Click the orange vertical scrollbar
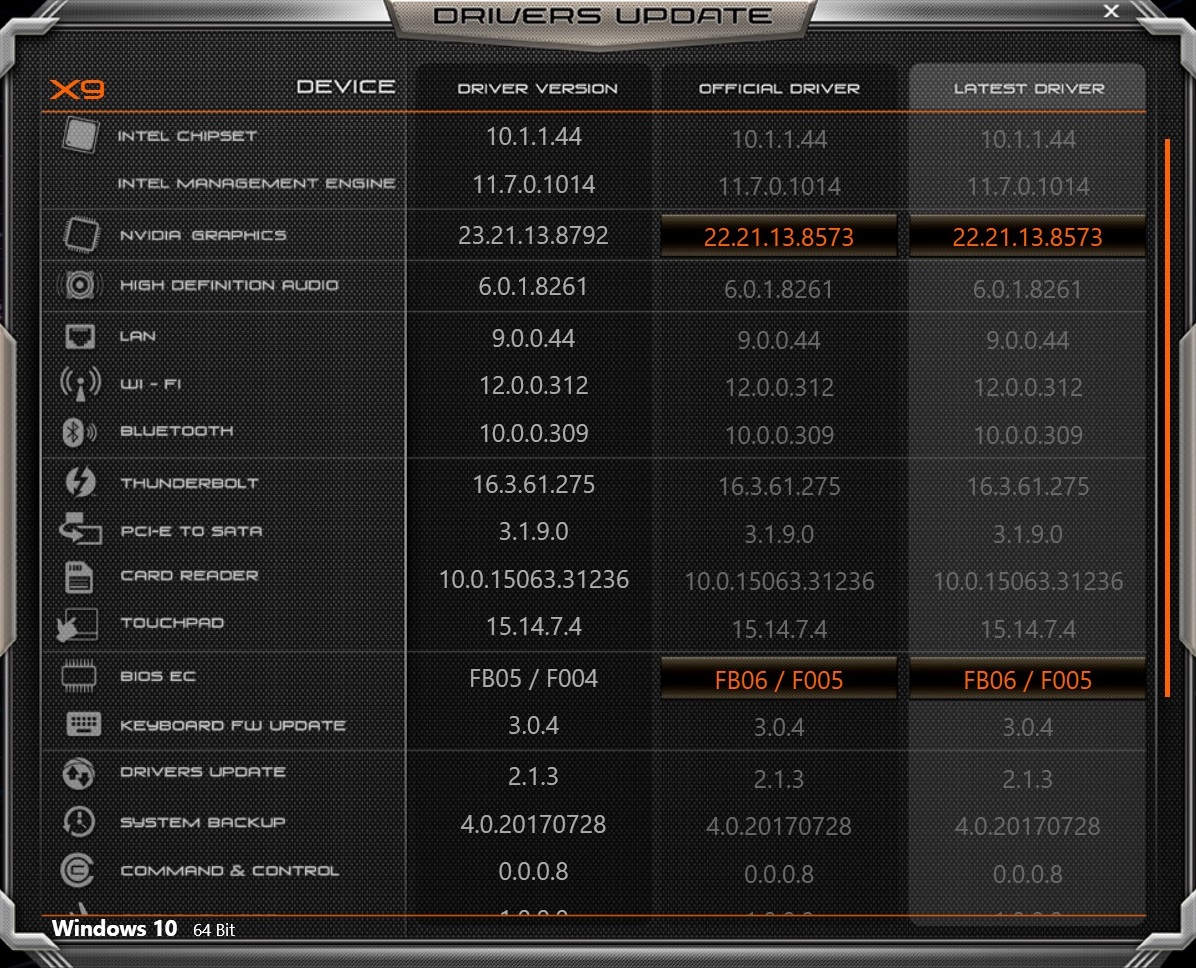This screenshot has width=1196, height=968. [x=1167, y=417]
